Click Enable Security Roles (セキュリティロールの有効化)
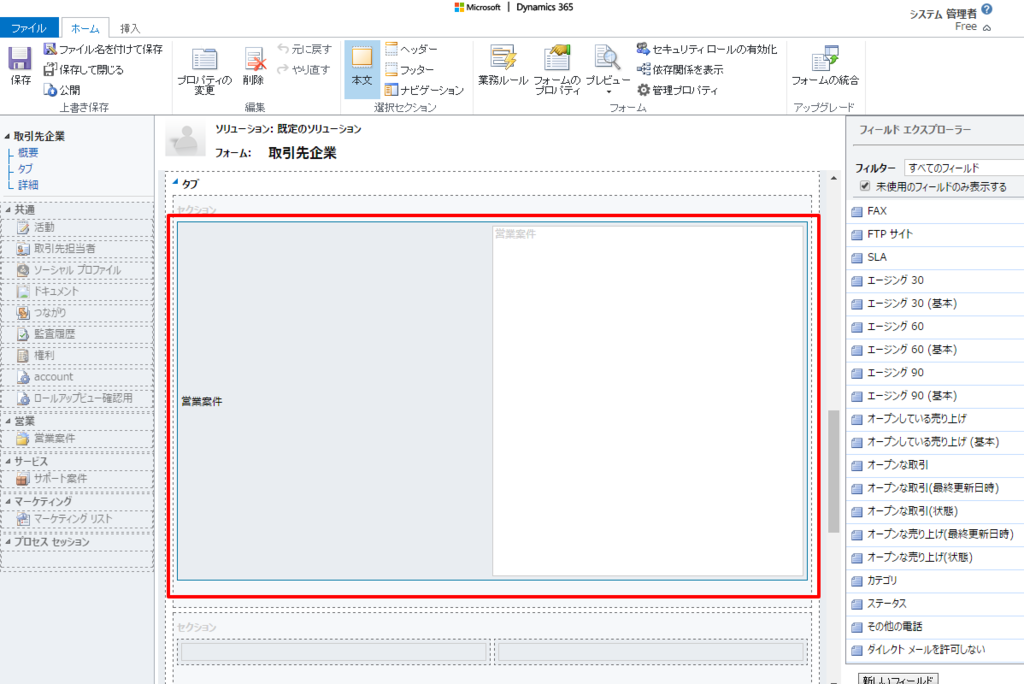The width and height of the screenshot is (1024, 684). [707, 49]
